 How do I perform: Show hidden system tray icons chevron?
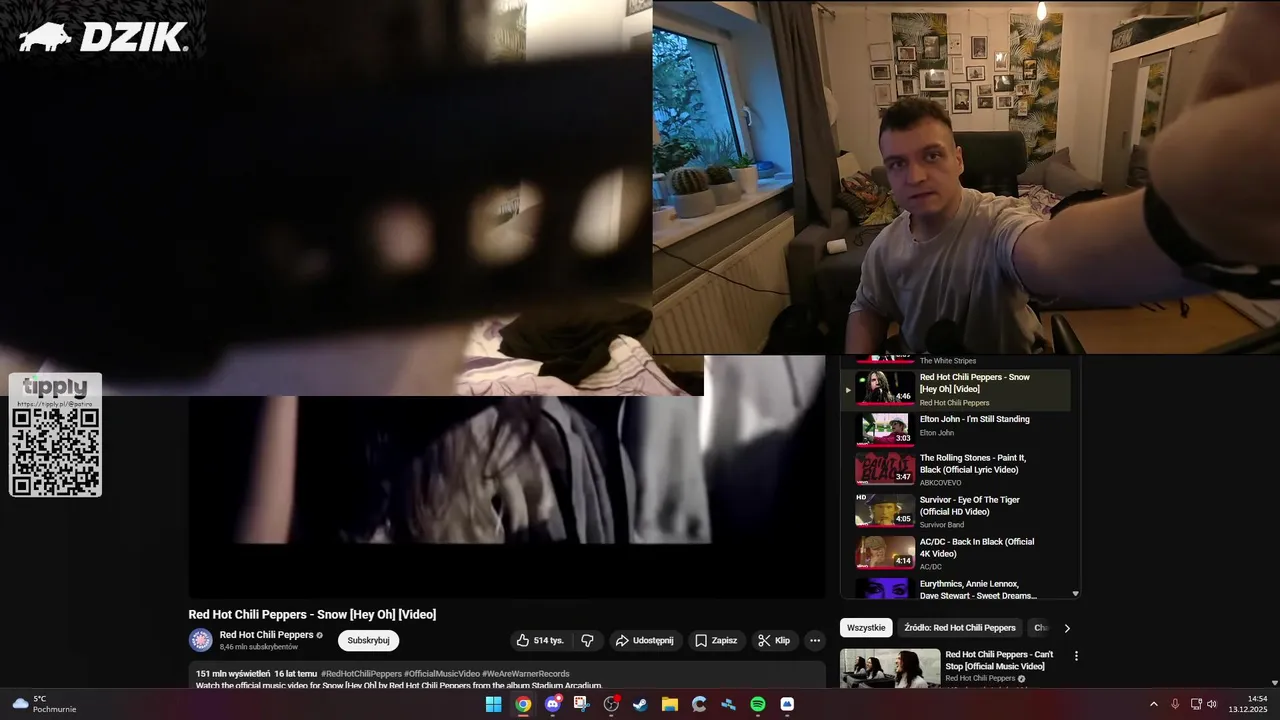click(x=1153, y=704)
